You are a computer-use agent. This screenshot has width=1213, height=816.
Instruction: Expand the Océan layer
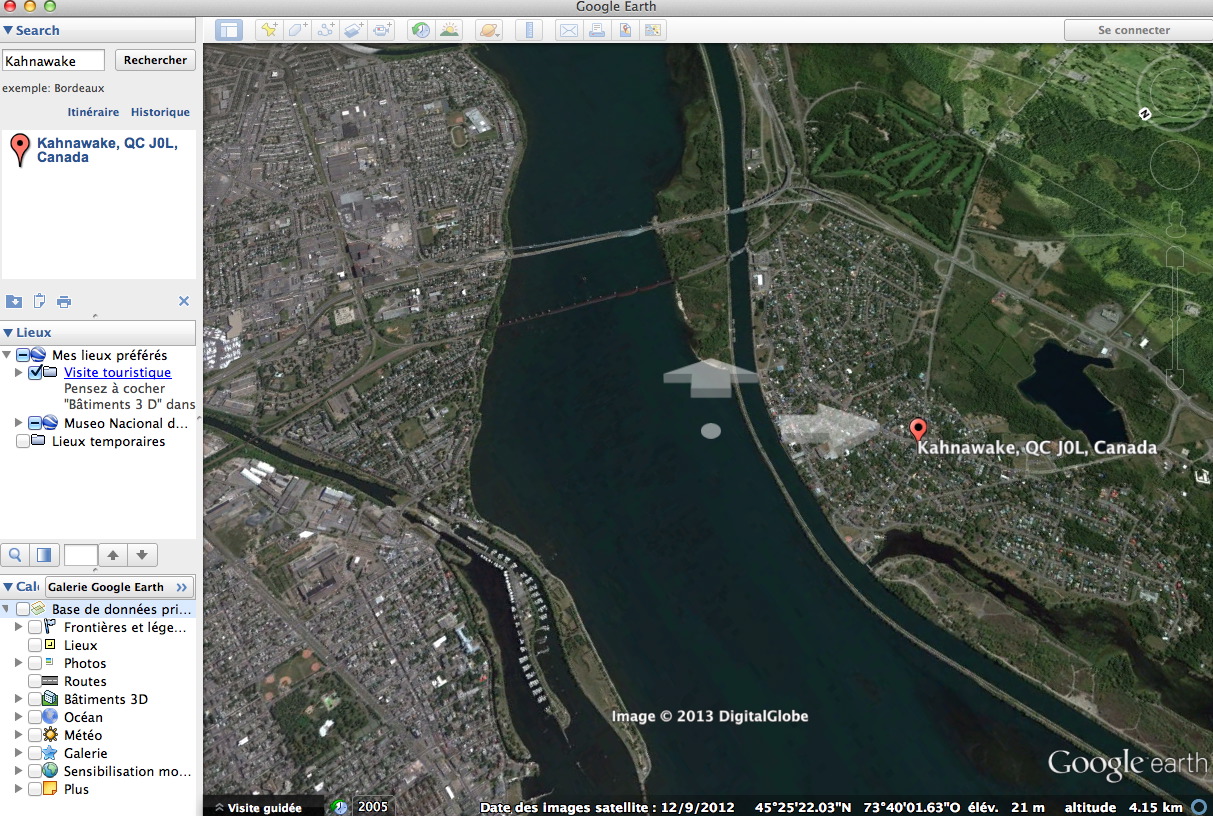(19, 717)
